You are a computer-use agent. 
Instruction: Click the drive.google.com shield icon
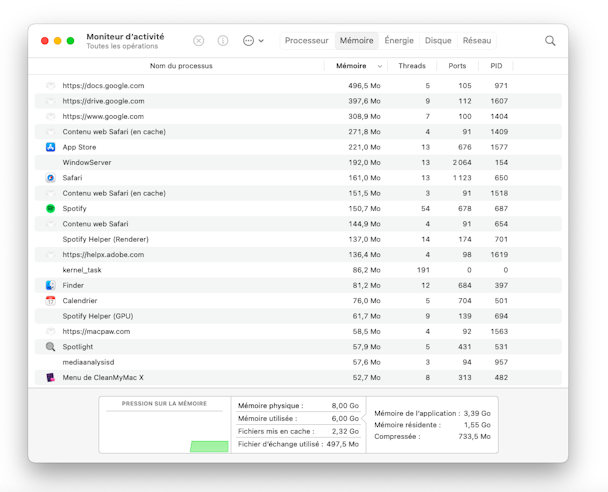click(x=50, y=101)
